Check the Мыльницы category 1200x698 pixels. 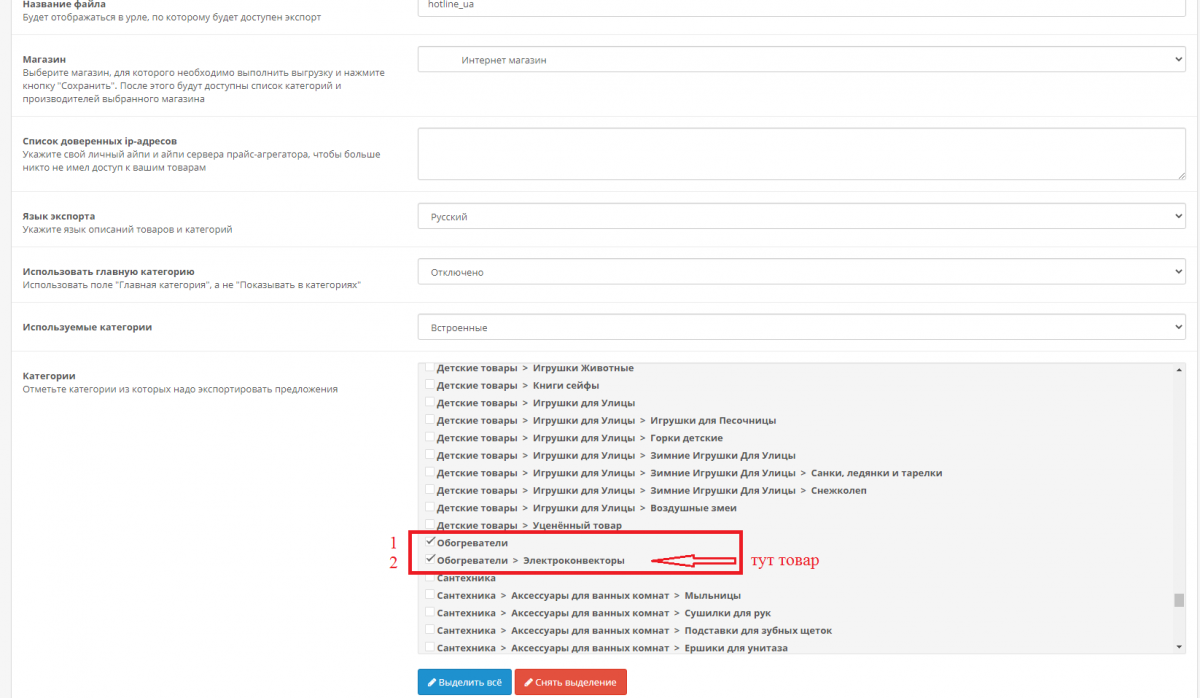[x=431, y=595]
